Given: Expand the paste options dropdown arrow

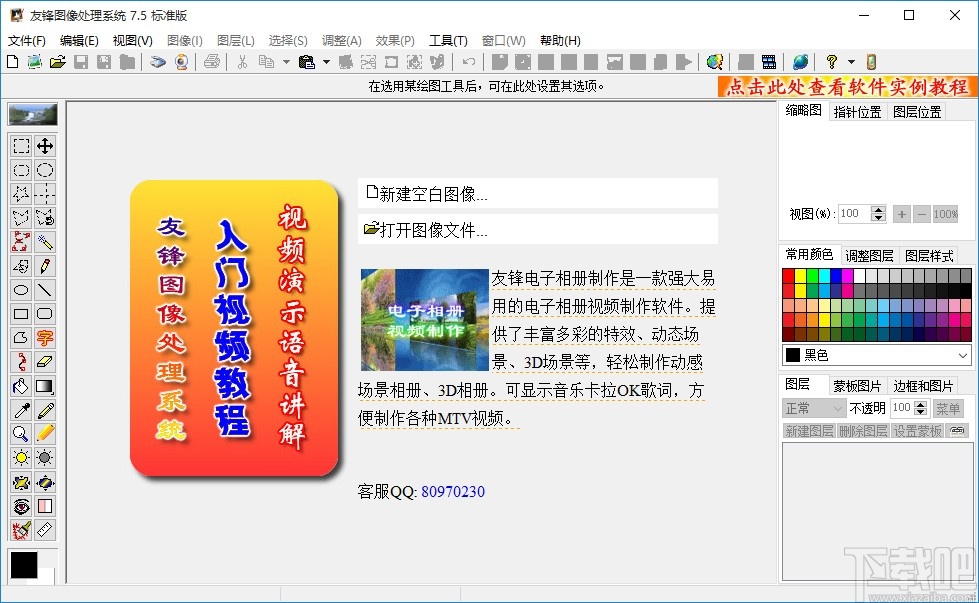Looking at the screenshot, I should tap(326, 62).
